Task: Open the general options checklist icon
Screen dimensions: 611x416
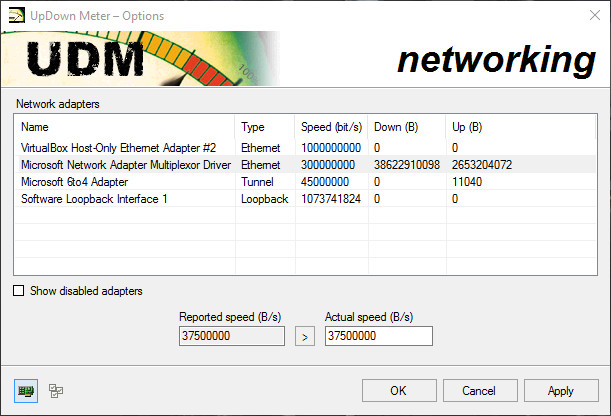Action: [x=56, y=391]
